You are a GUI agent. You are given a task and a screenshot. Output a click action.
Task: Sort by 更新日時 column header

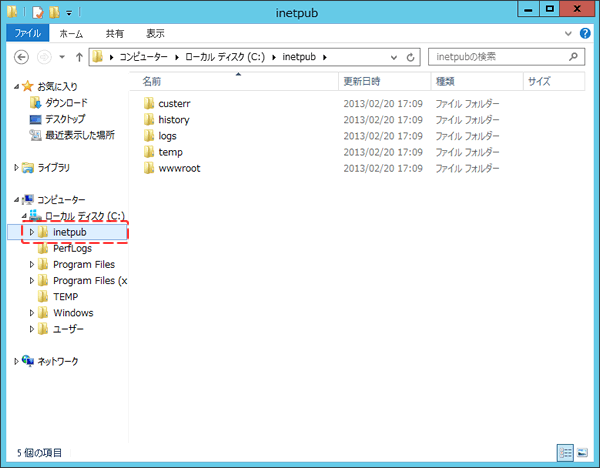385,81
